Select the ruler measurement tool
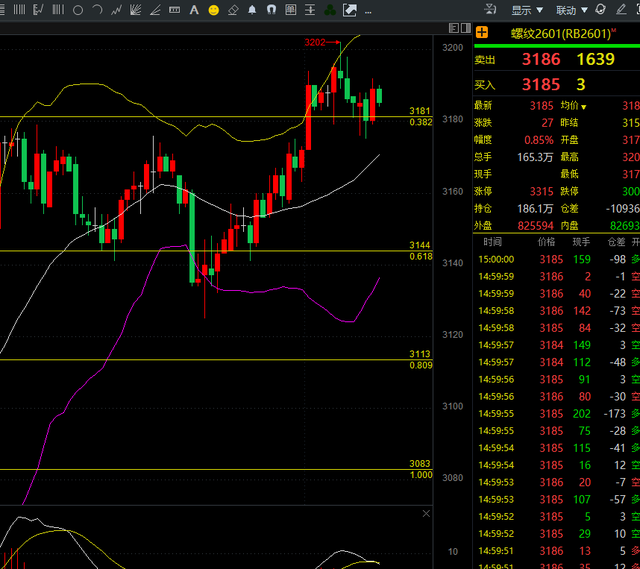This screenshot has height=569, width=640. 174,10
